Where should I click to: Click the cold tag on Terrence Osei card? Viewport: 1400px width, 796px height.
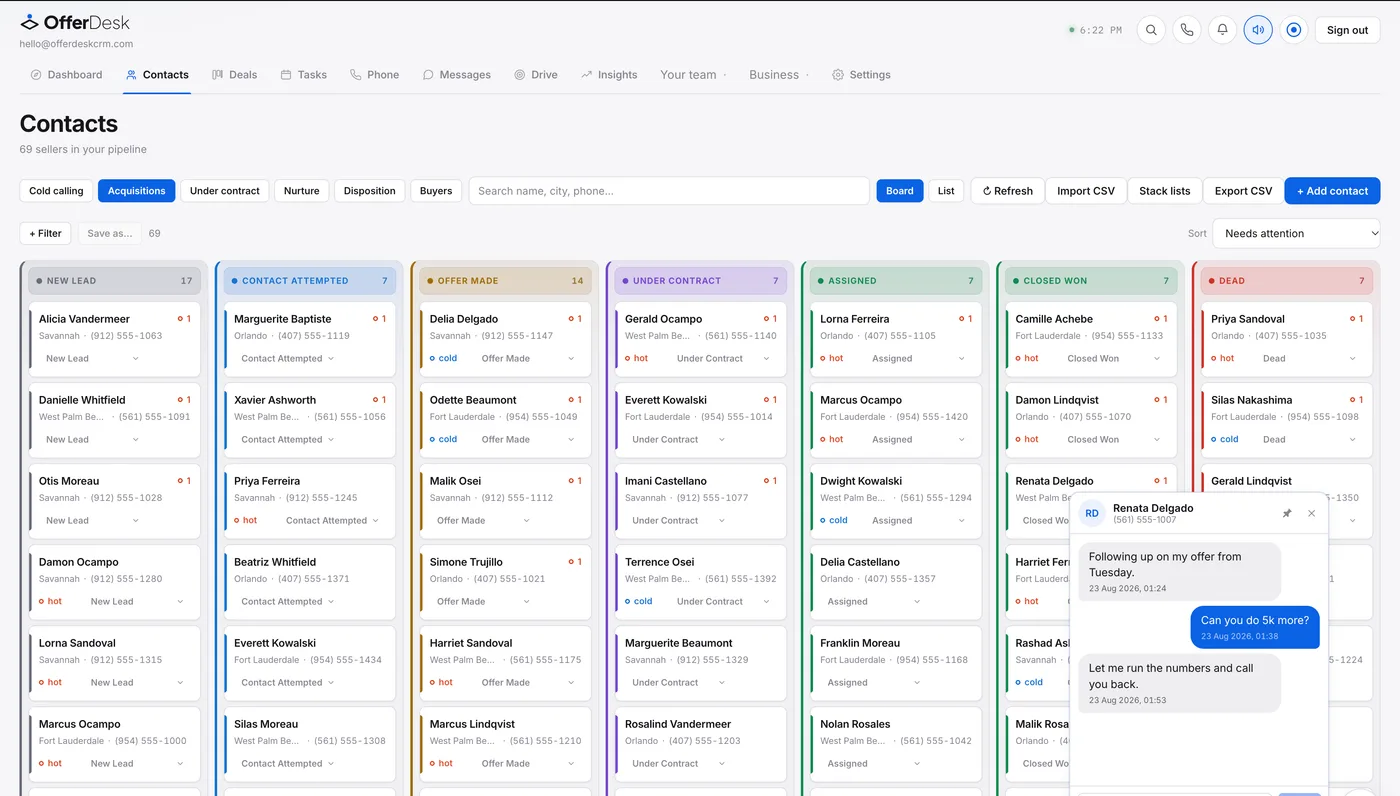click(639, 602)
